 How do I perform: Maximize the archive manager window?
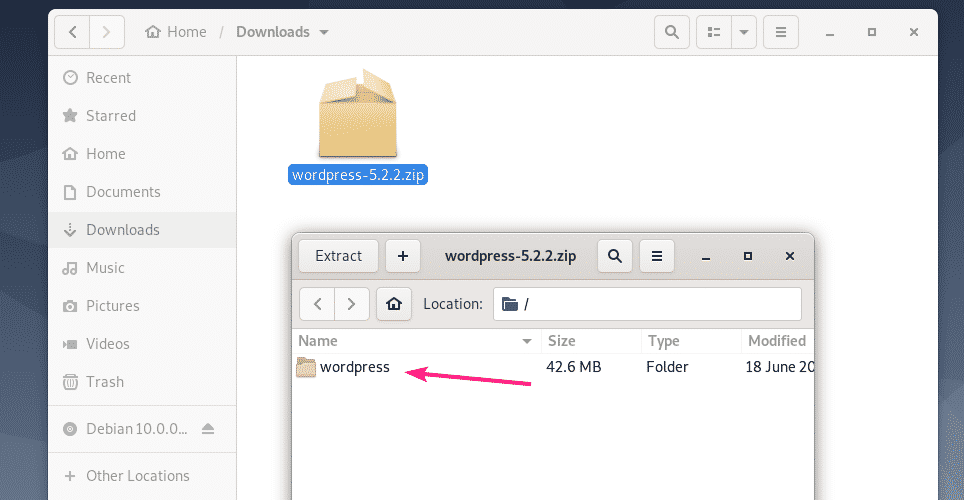(748, 256)
